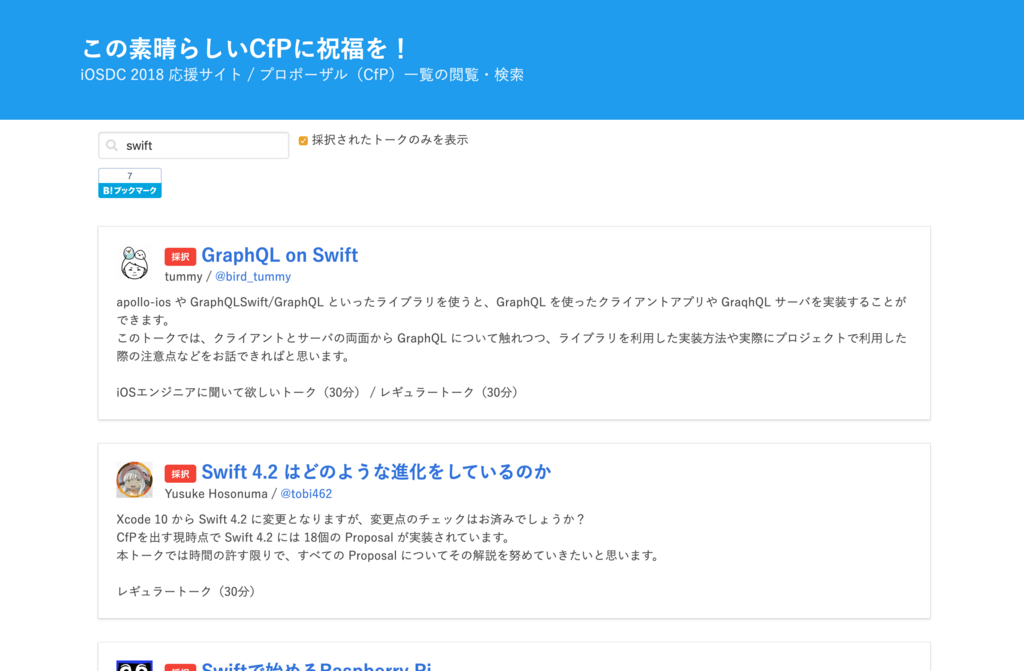1024x671 pixels.
Task: Uncheck the 採択されたトークのみを表示 checkbox
Action: [x=303, y=140]
